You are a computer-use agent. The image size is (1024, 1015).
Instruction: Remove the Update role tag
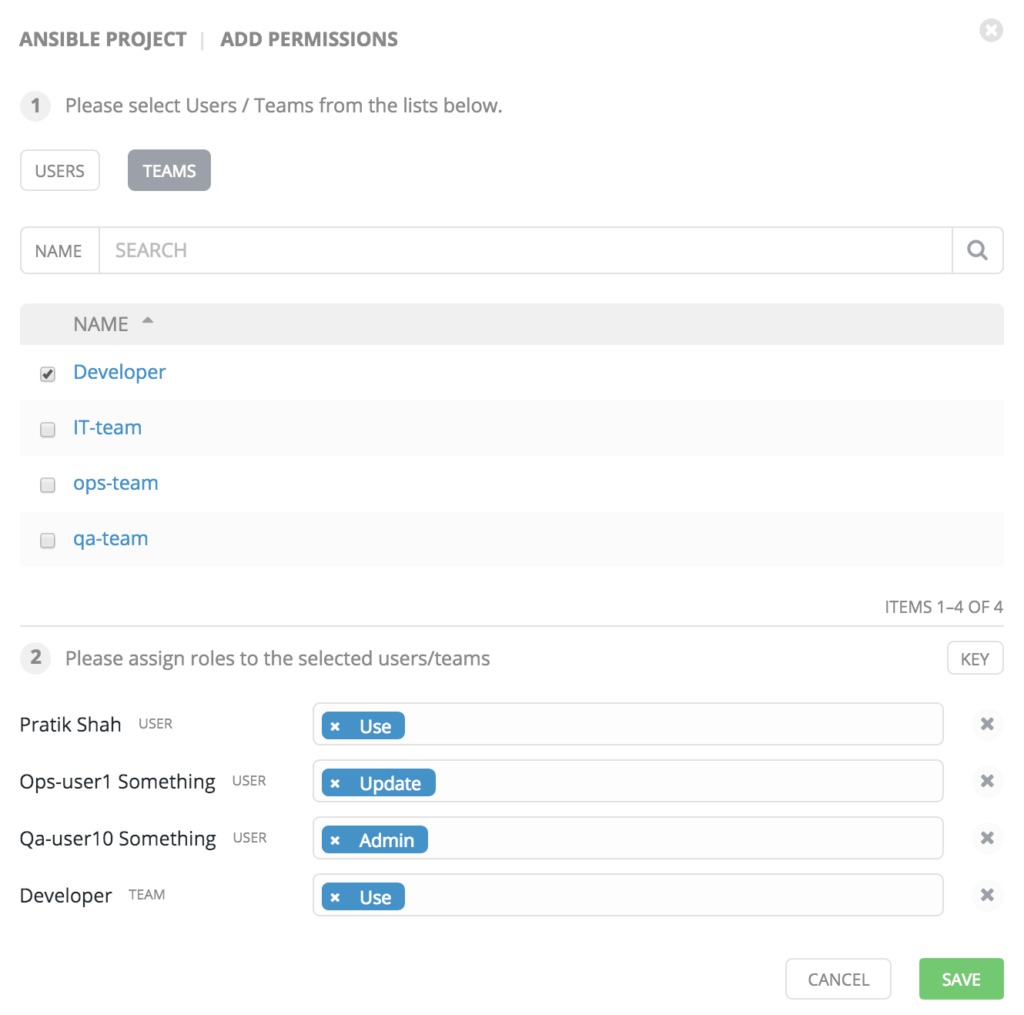335,783
